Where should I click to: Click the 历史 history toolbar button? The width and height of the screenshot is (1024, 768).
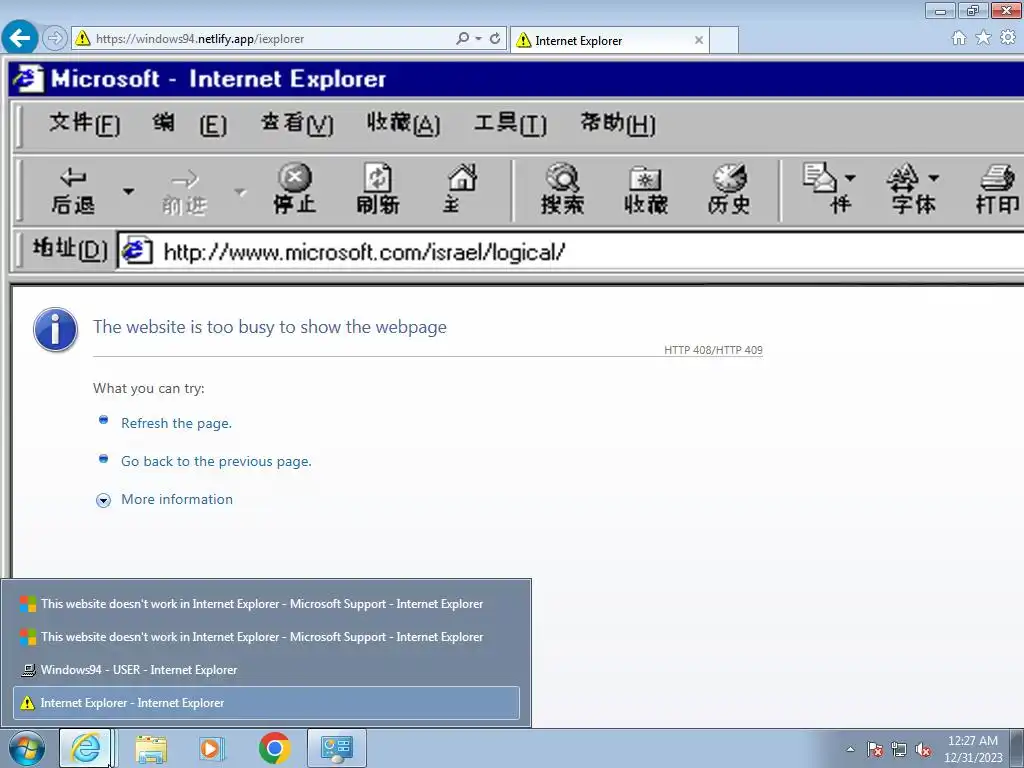point(729,189)
